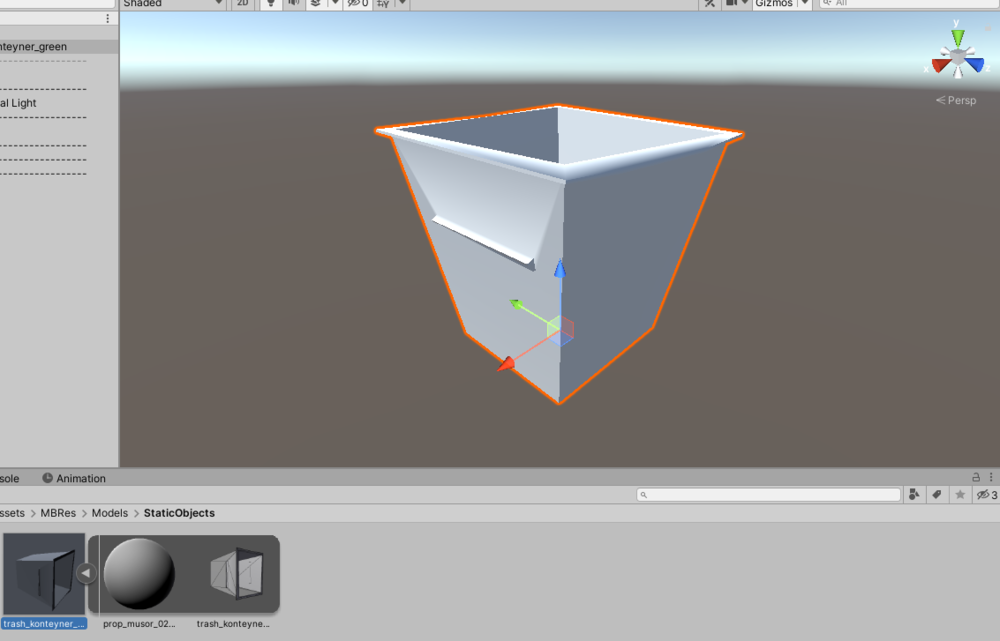
Task: Toggle hidden objects visibility counter showing 0
Action: click(358, 3)
